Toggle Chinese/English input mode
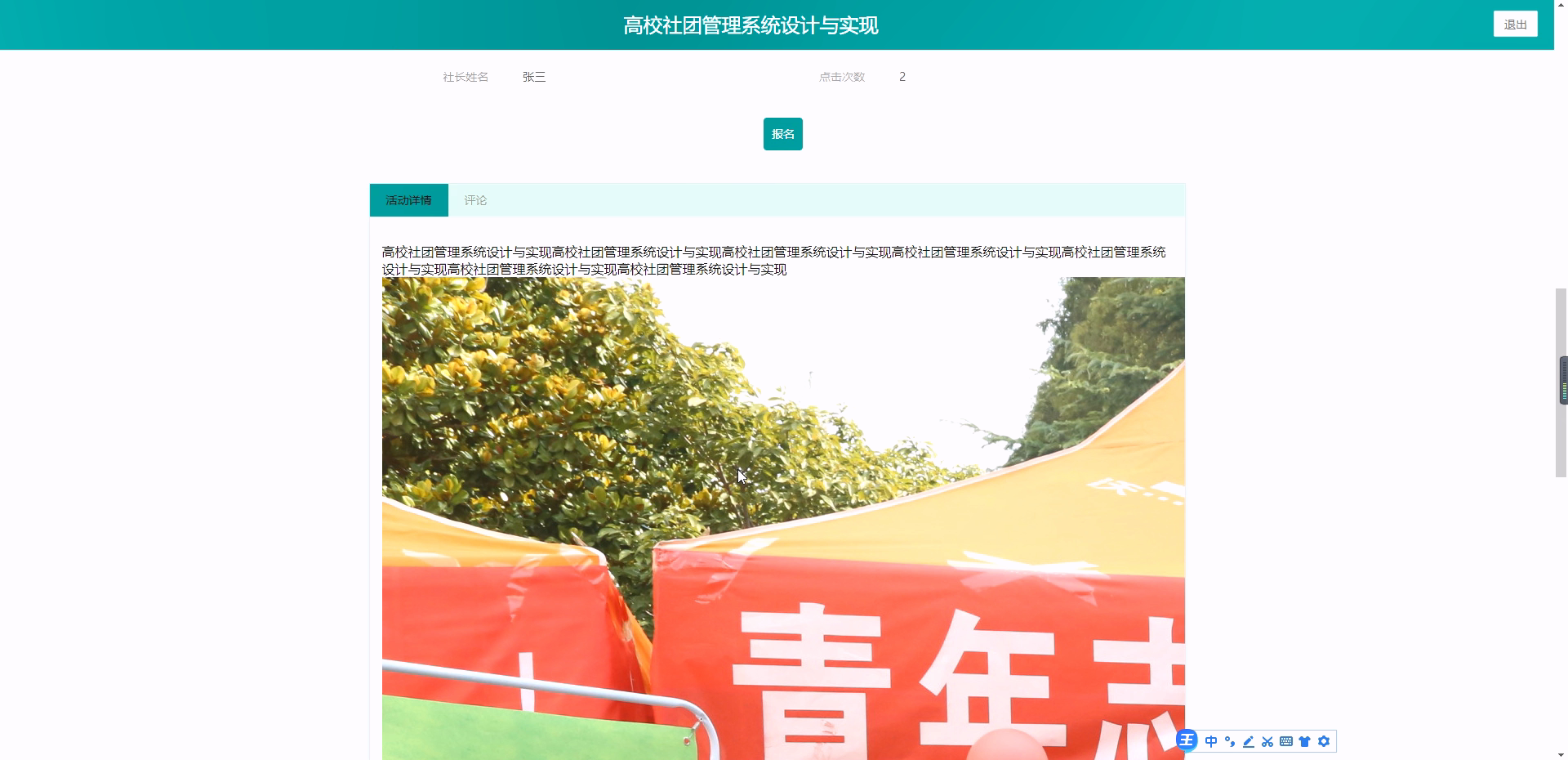Image resolution: width=1568 pixels, height=760 pixels. tap(1211, 741)
